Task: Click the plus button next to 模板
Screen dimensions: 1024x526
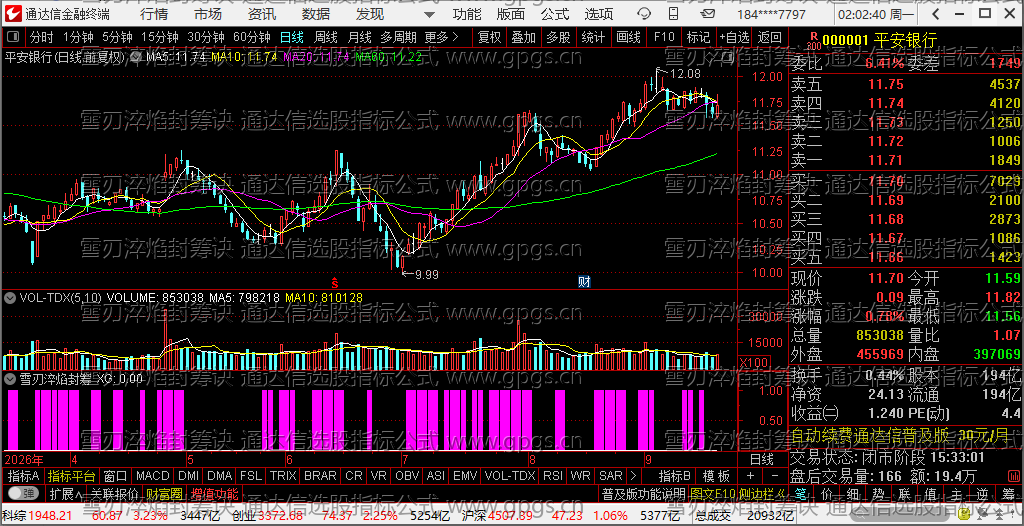Action: tap(750, 476)
